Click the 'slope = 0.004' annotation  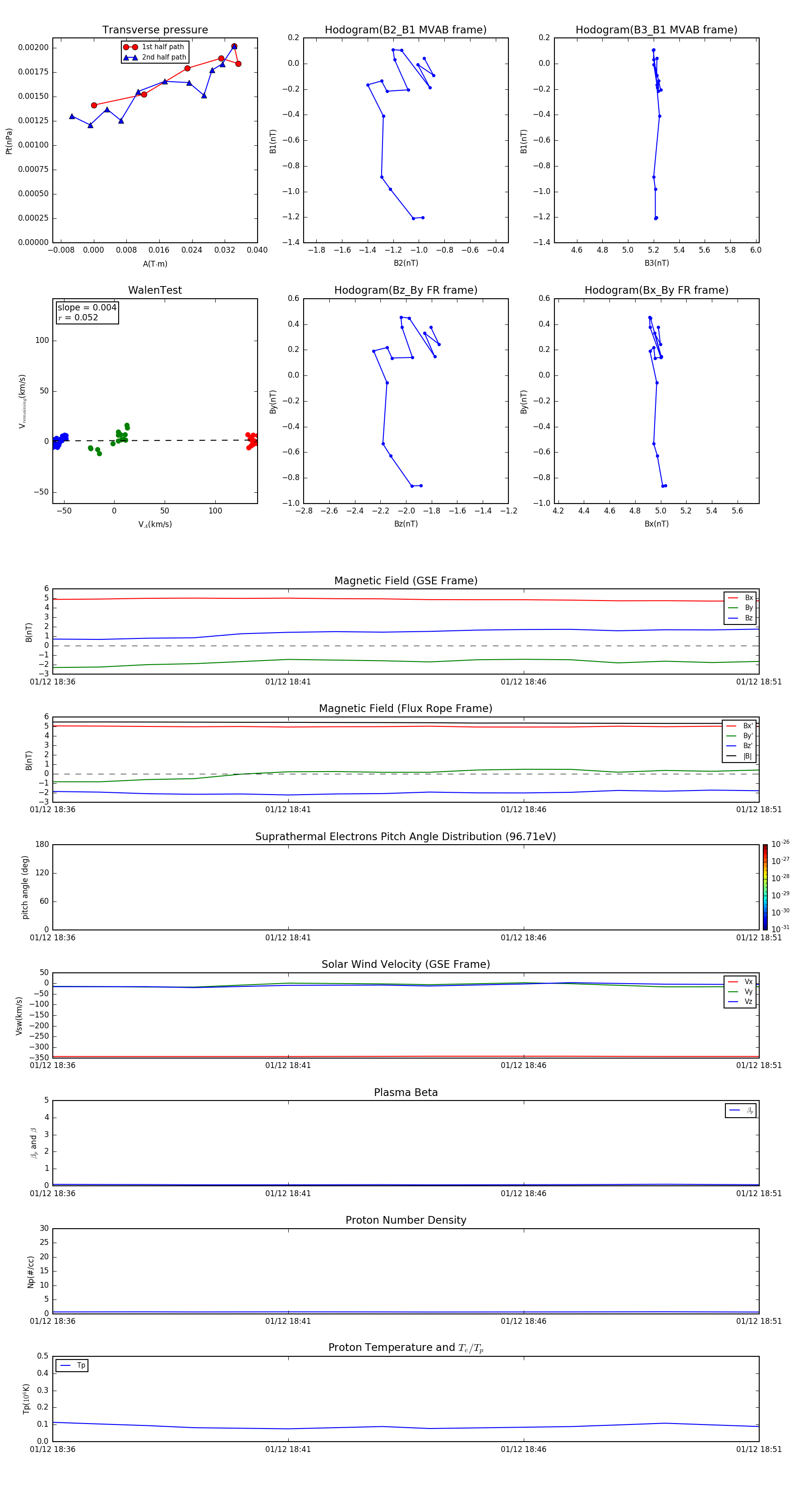[87, 308]
